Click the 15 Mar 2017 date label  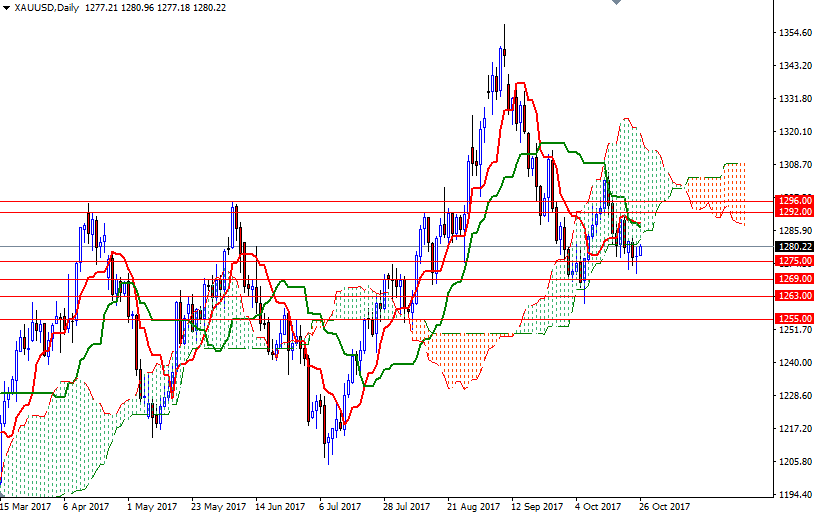pos(26,507)
